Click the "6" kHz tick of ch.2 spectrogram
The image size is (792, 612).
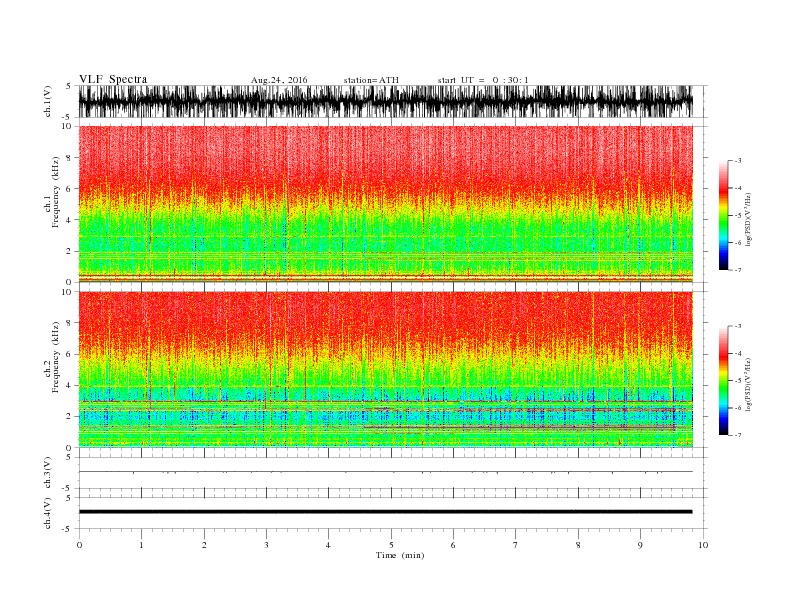[x=69, y=354]
